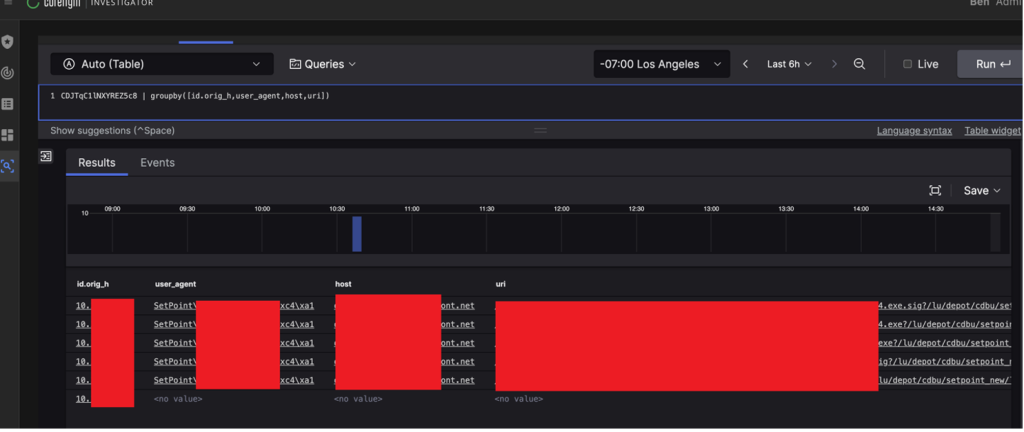
Task: Open the Save dropdown menu
Action: [x=981, y=191]
